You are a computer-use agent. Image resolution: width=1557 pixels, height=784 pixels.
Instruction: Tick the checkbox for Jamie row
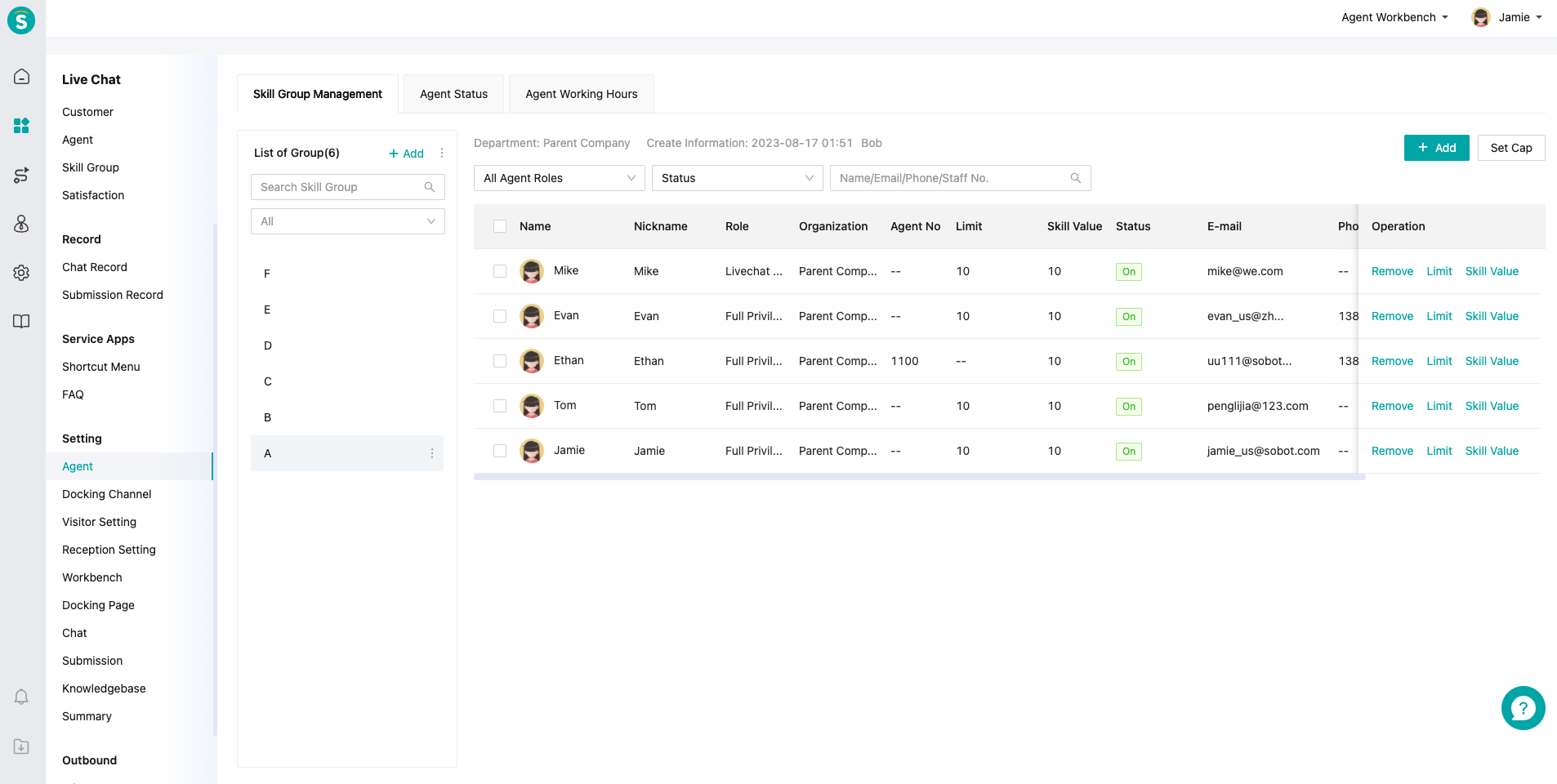pos(500,451)
